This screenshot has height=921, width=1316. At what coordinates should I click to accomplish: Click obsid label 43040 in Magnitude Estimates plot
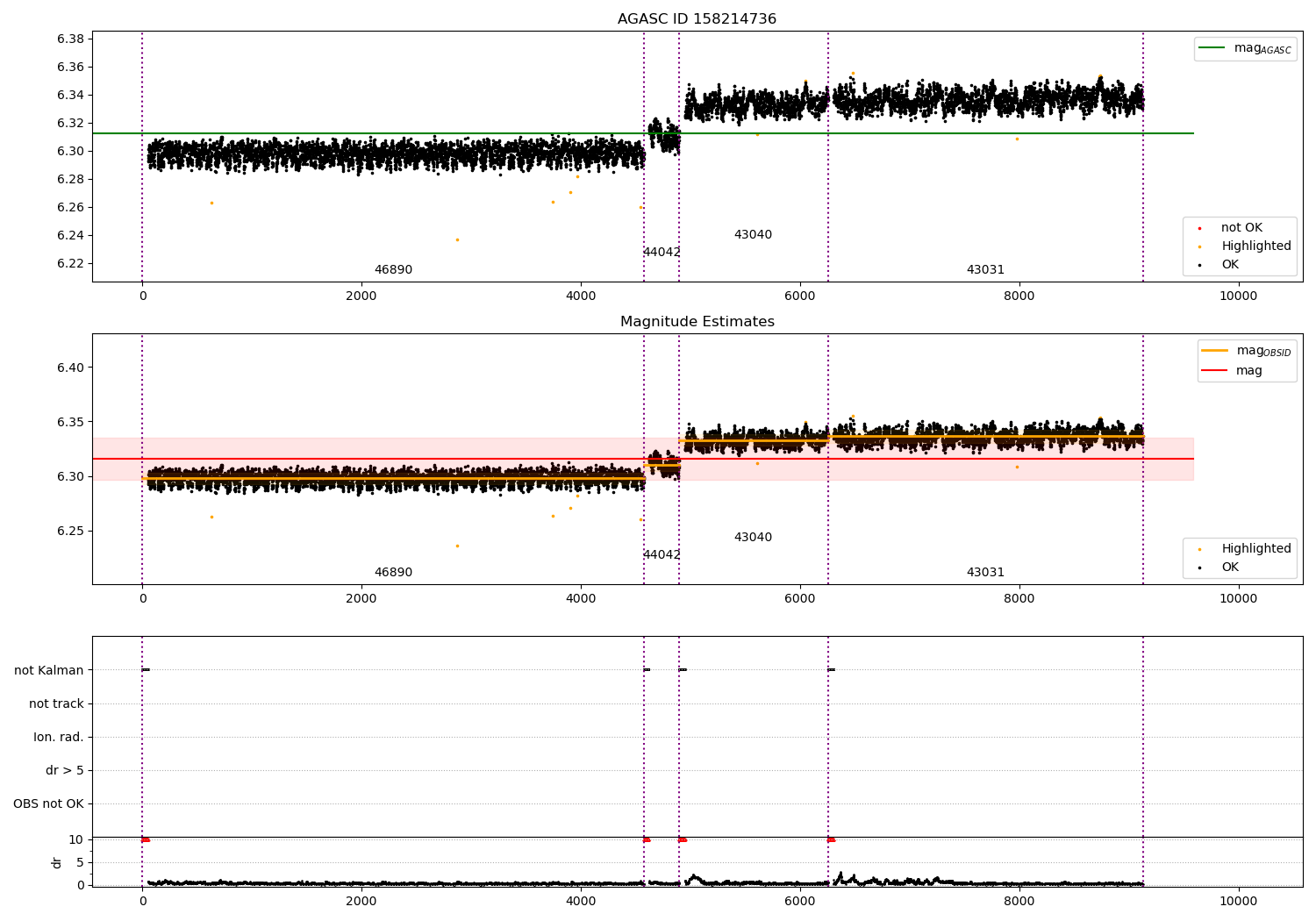point(753,538)
